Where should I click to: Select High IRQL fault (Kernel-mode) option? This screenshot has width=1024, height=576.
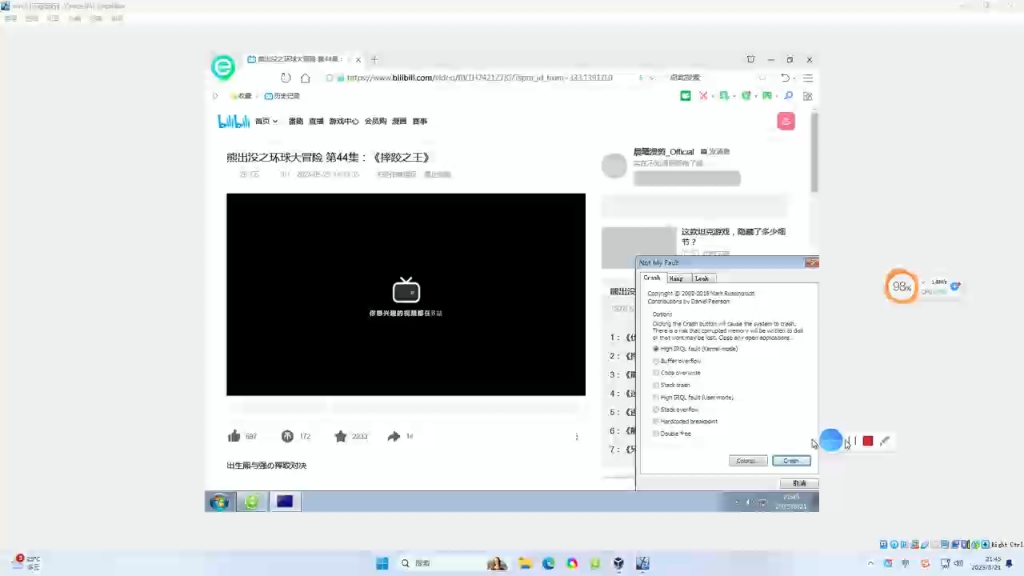click(x=696, y=349)
